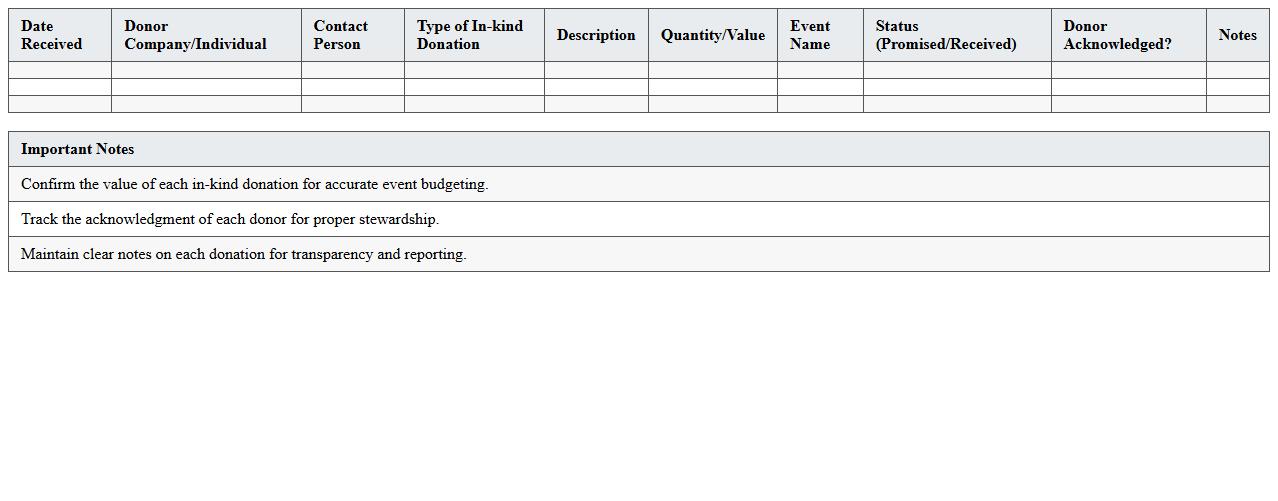Click third empty row's Event Name cell

pyautogui.click(x=820, y=104)
